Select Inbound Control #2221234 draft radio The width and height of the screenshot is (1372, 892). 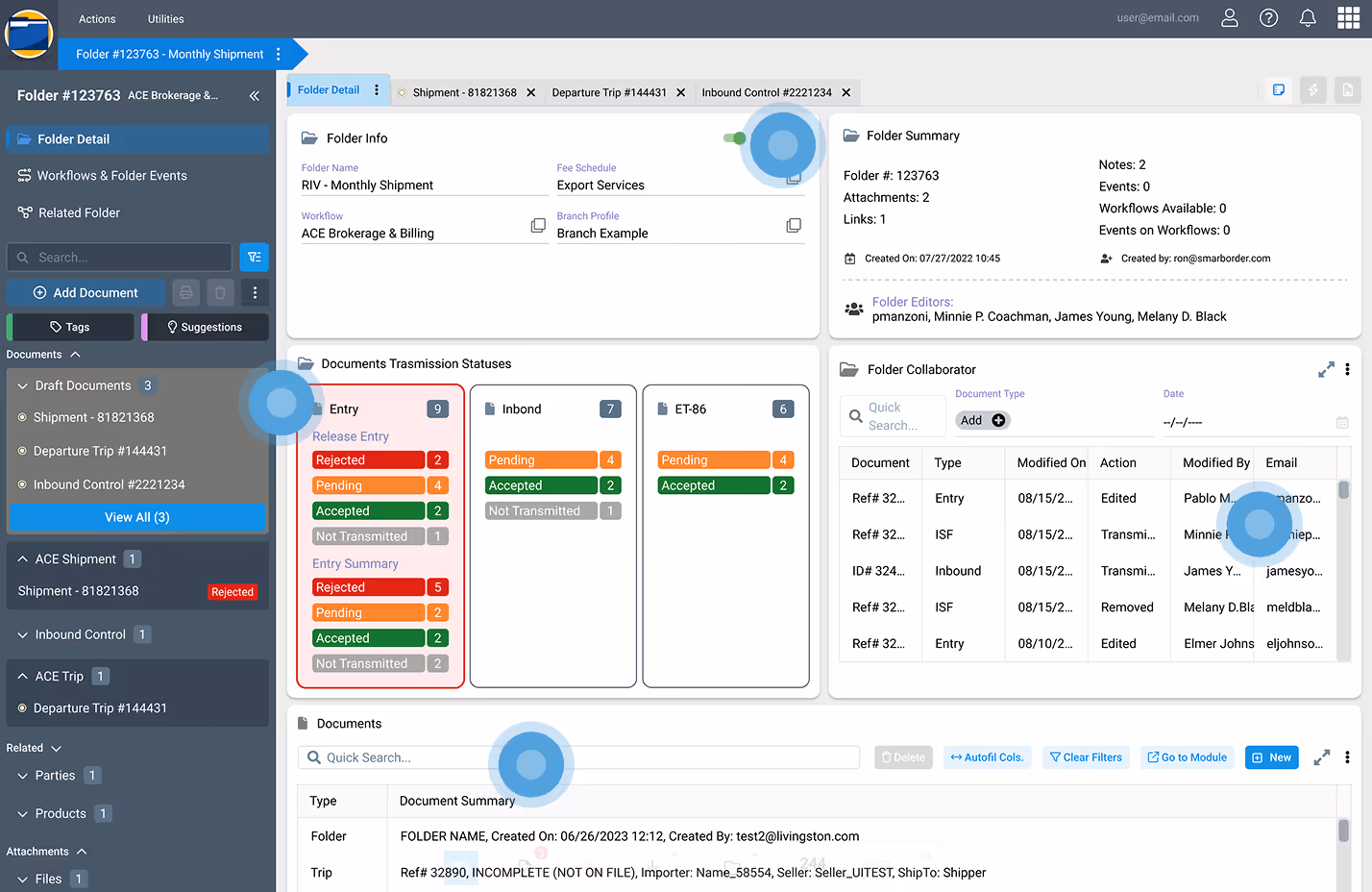22,484
